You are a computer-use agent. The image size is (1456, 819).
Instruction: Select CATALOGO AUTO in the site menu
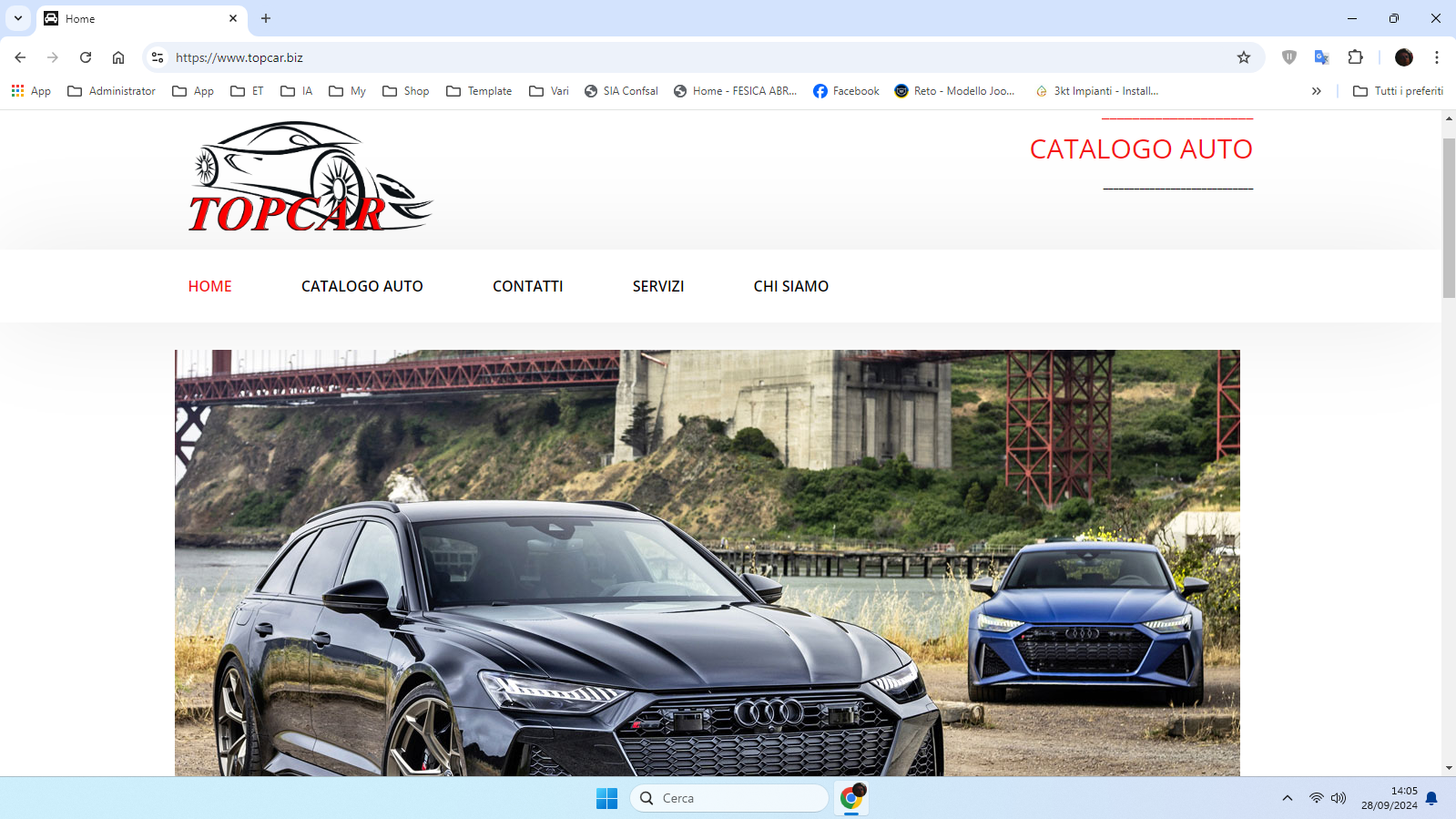tap(362, 286)
